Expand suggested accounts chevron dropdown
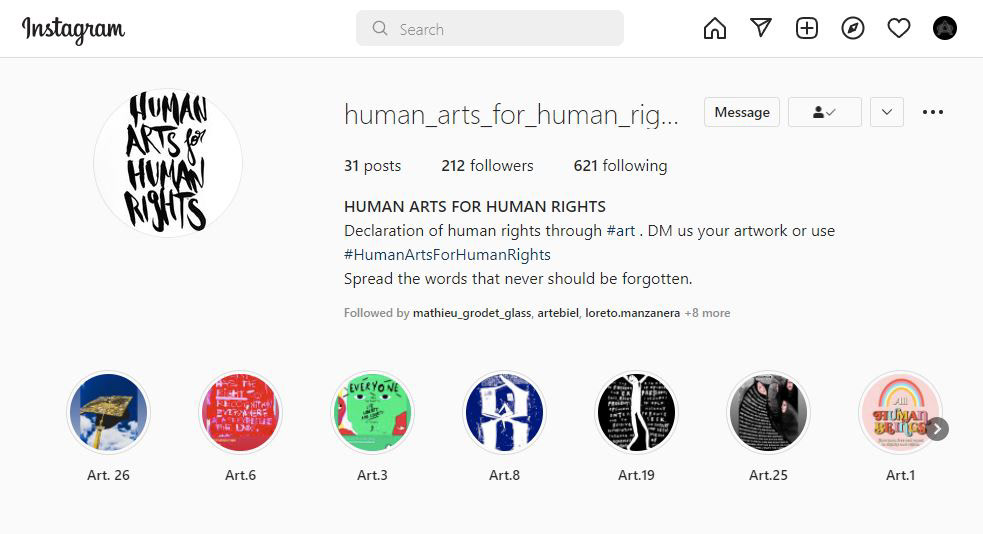The height and width of the screenshot is (534, 983). [x=887, y=112]
